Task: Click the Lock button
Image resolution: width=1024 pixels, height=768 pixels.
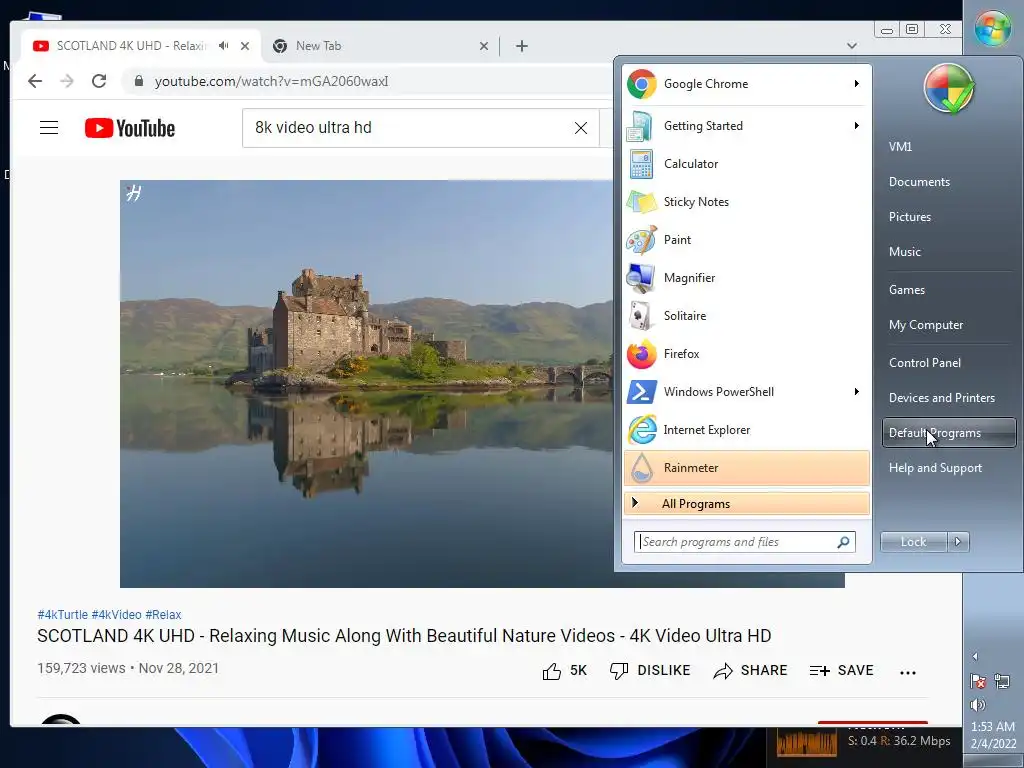Action: coord(913,541)
